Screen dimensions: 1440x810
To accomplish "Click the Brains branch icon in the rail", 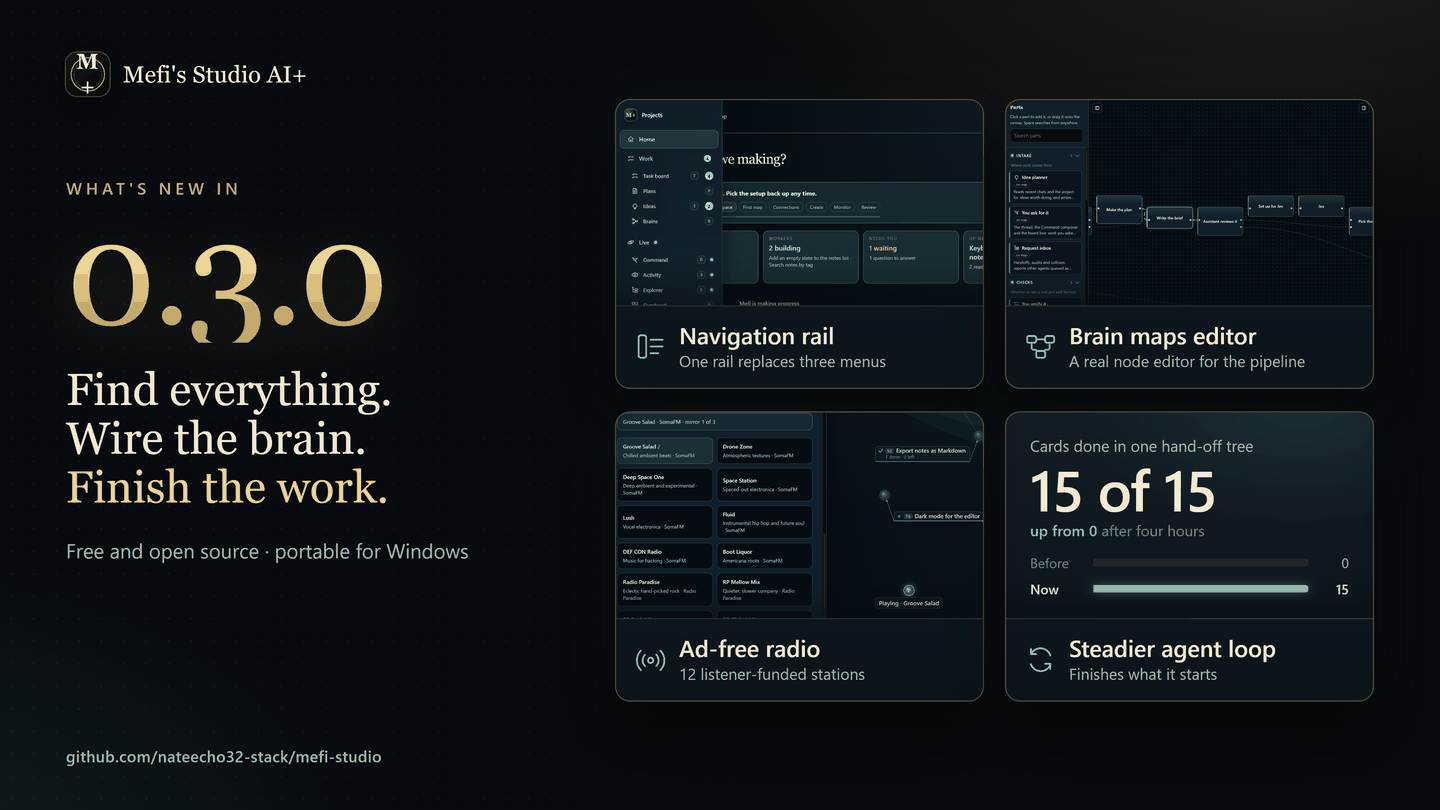I will coord(635,221).
